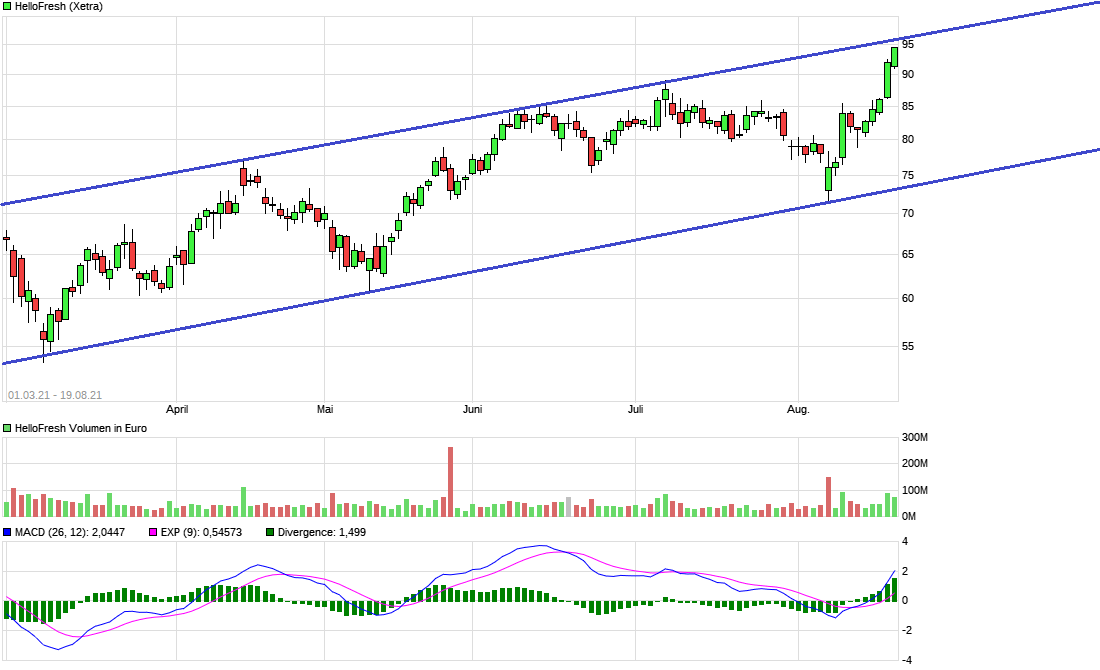Click the April month label

coord(177,409)
